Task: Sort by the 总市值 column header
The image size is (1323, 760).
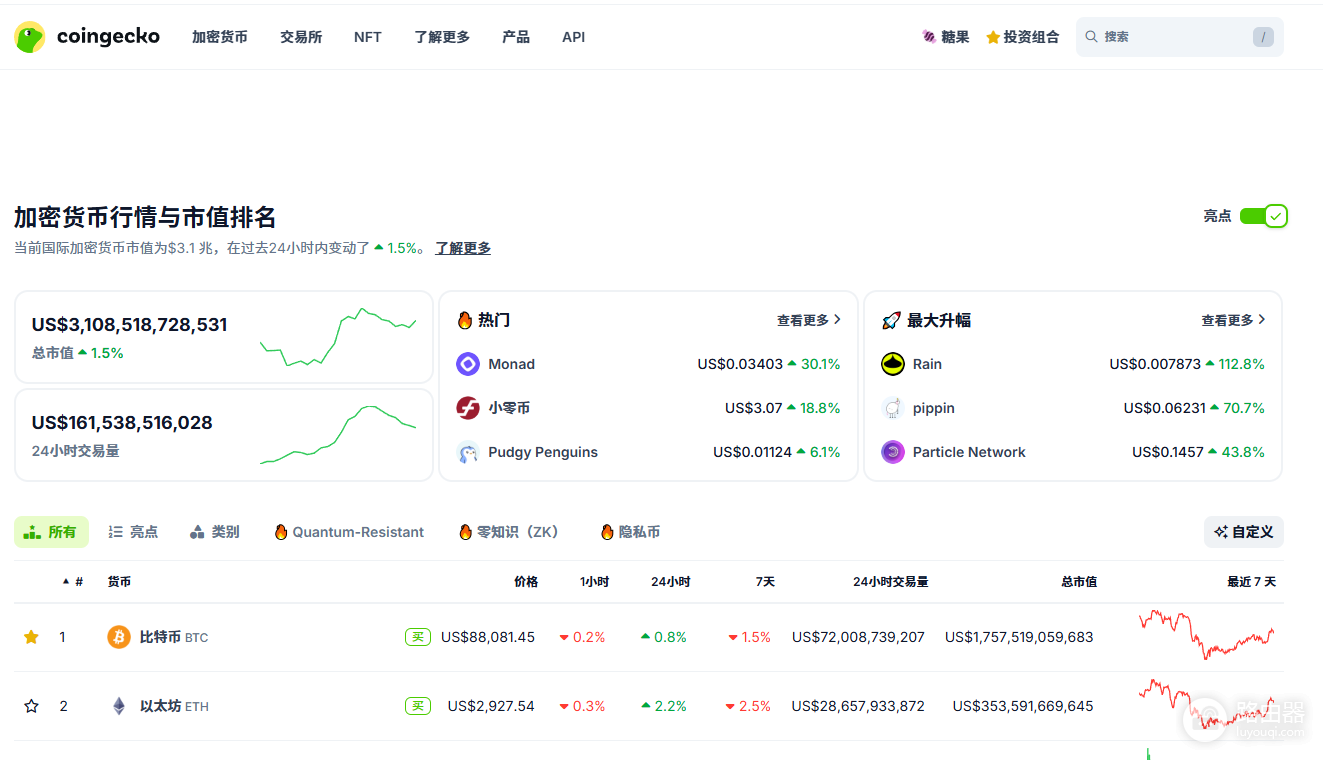Action: click(1079, 581)
